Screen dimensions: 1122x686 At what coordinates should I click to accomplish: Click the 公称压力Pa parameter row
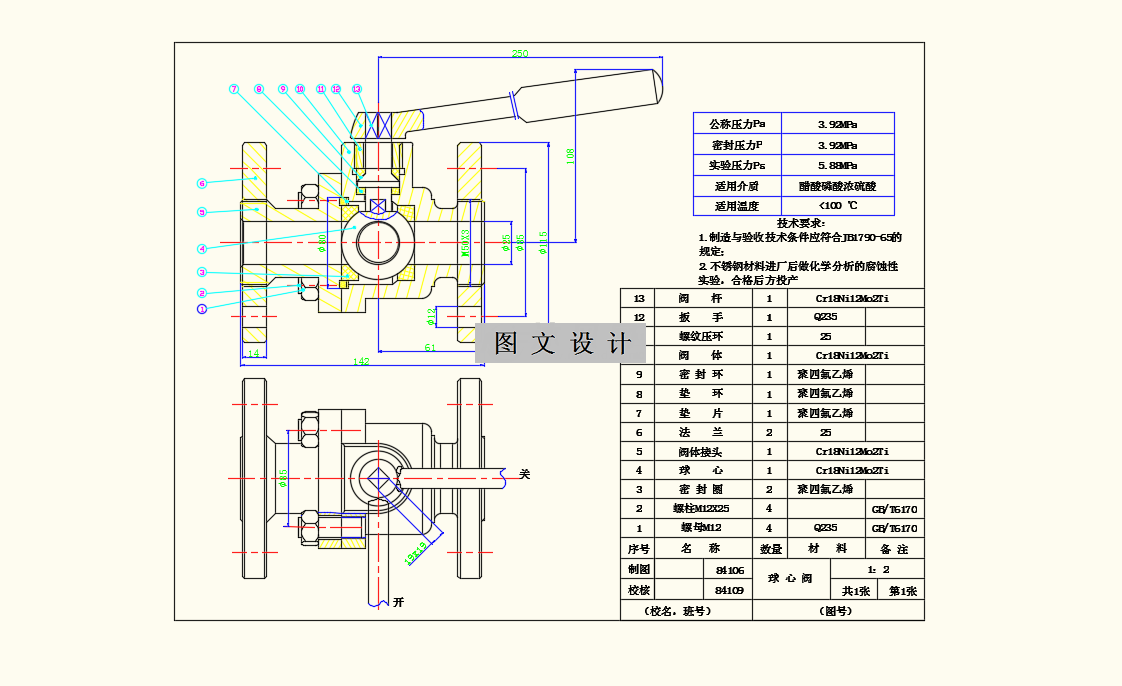point(737,124)
